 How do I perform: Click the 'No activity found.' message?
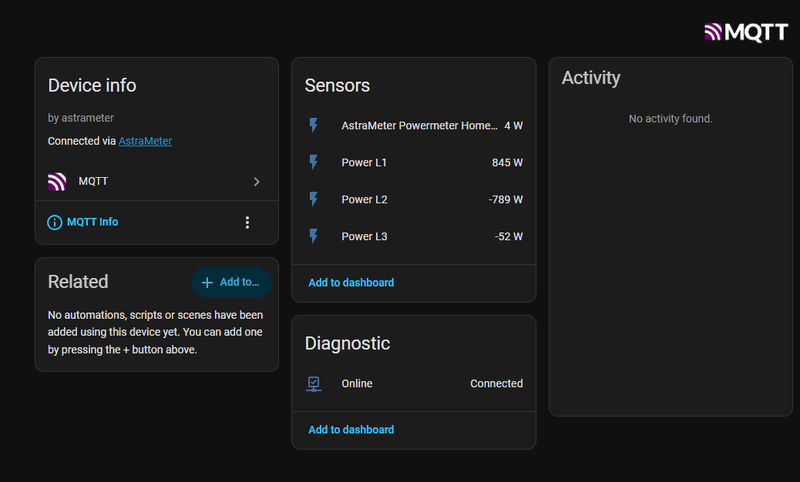pyautogui.click(x=670, y=119)
